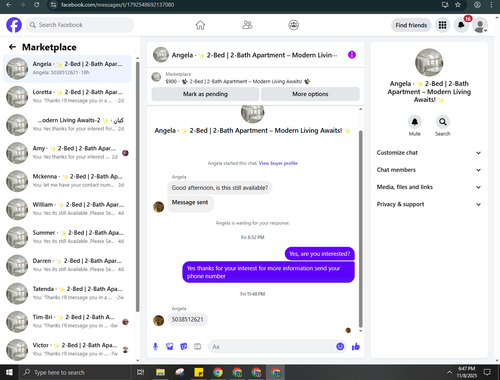Click Angela's avatar beside phone message
This screenshot has width=500, height=380.
pyautogui.click(x=158, y=320)
